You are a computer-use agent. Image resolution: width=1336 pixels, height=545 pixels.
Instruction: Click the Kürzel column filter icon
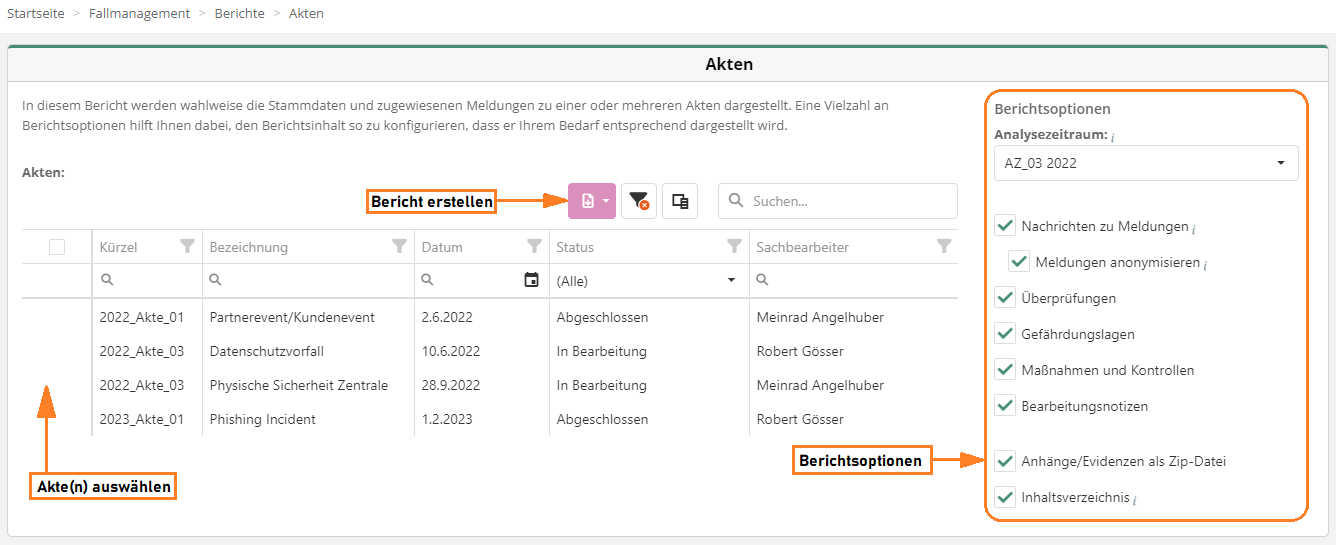tap(187, 247)
